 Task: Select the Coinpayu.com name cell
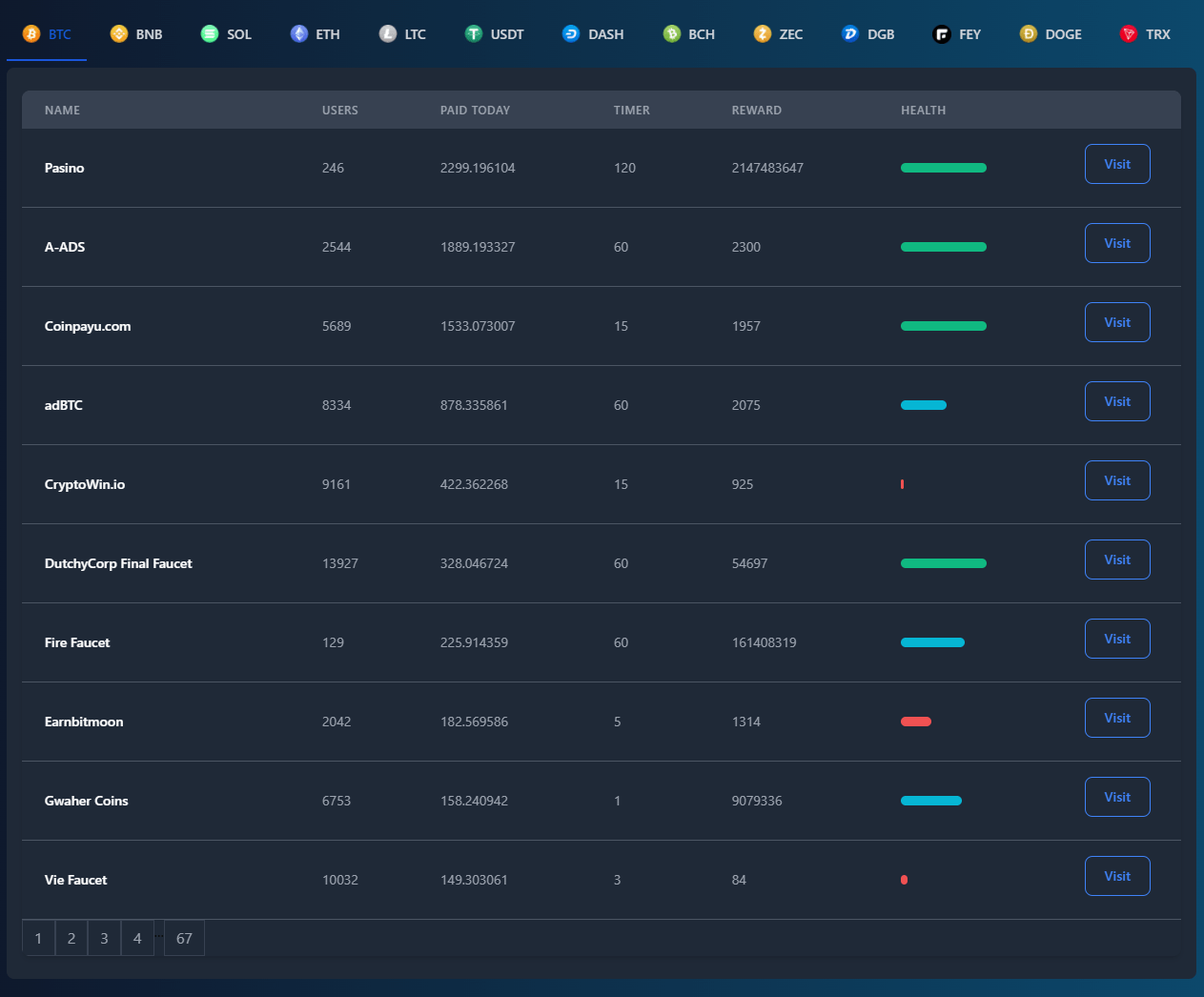(x=88, y=326)
